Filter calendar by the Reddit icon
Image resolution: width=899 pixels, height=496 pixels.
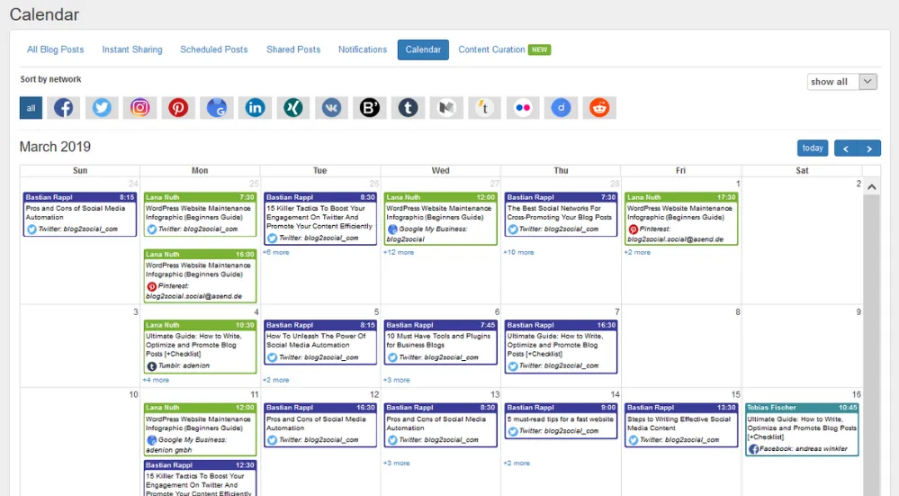click(599, 108)
